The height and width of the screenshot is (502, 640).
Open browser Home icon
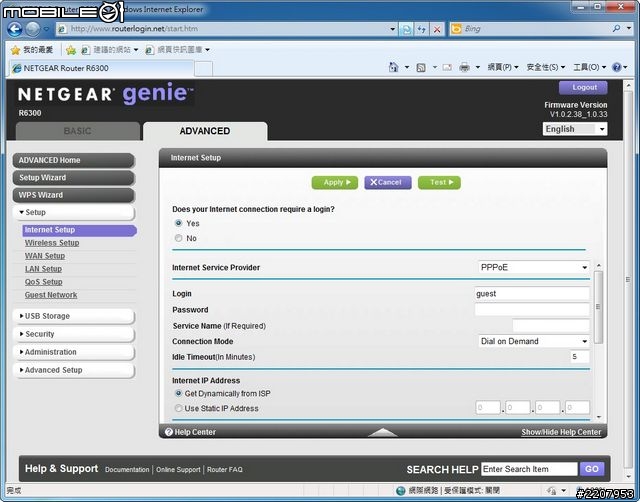tap(393, 67)
